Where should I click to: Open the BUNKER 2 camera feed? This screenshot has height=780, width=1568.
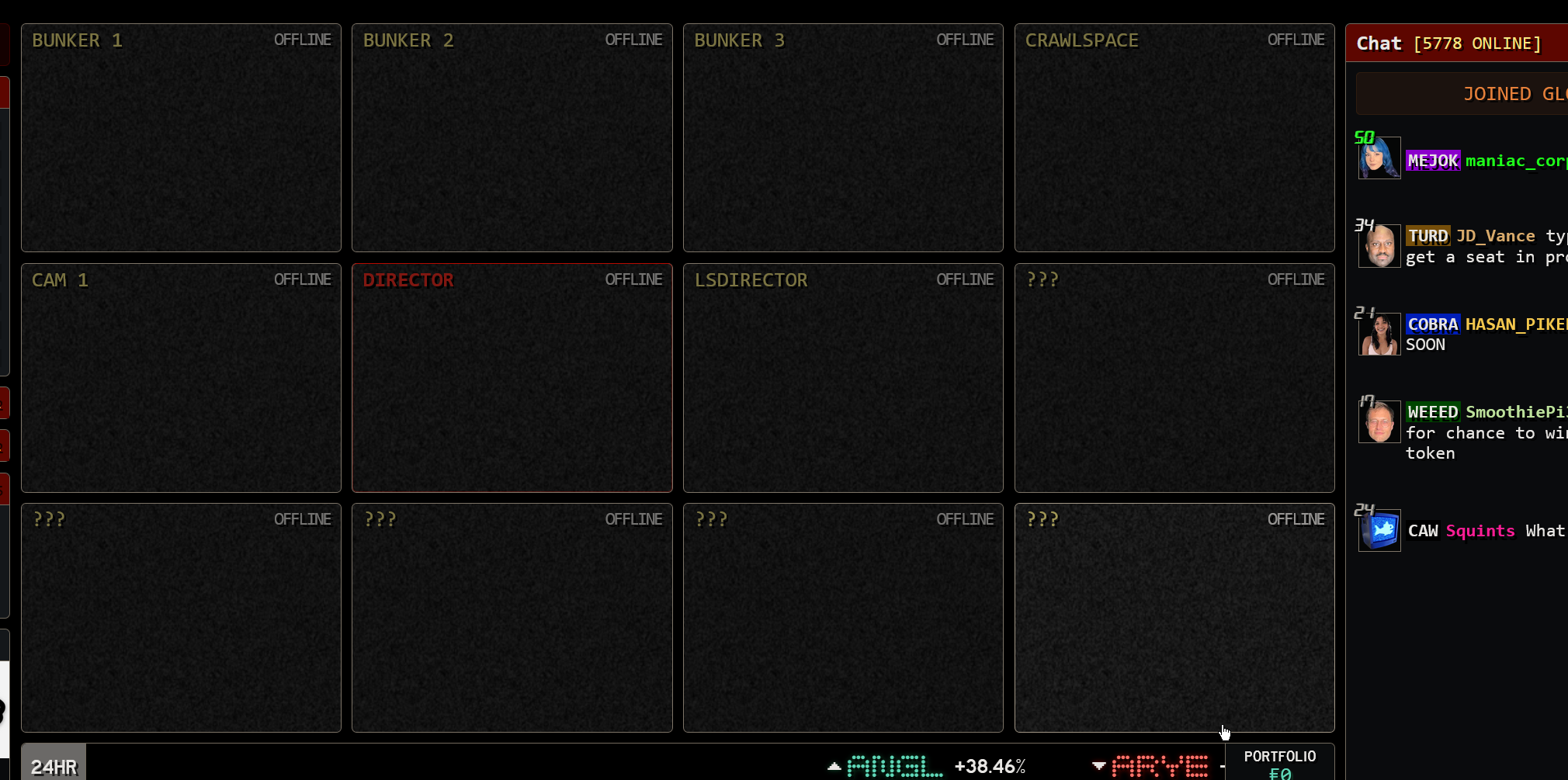tap(512, 137)
